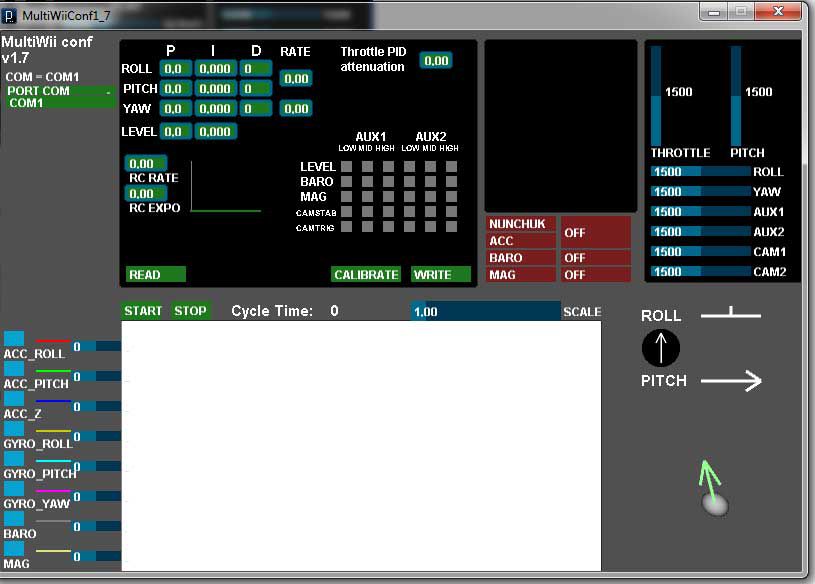This screenshot has height=584, width=815.
Task: Click the YAW D value field
Action: pos(255,109)
